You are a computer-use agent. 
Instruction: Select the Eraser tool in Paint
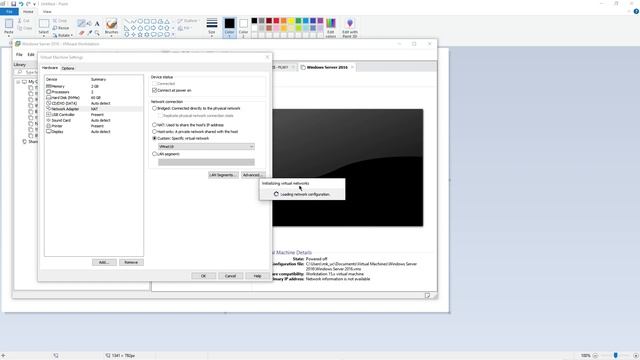[82, 32]
